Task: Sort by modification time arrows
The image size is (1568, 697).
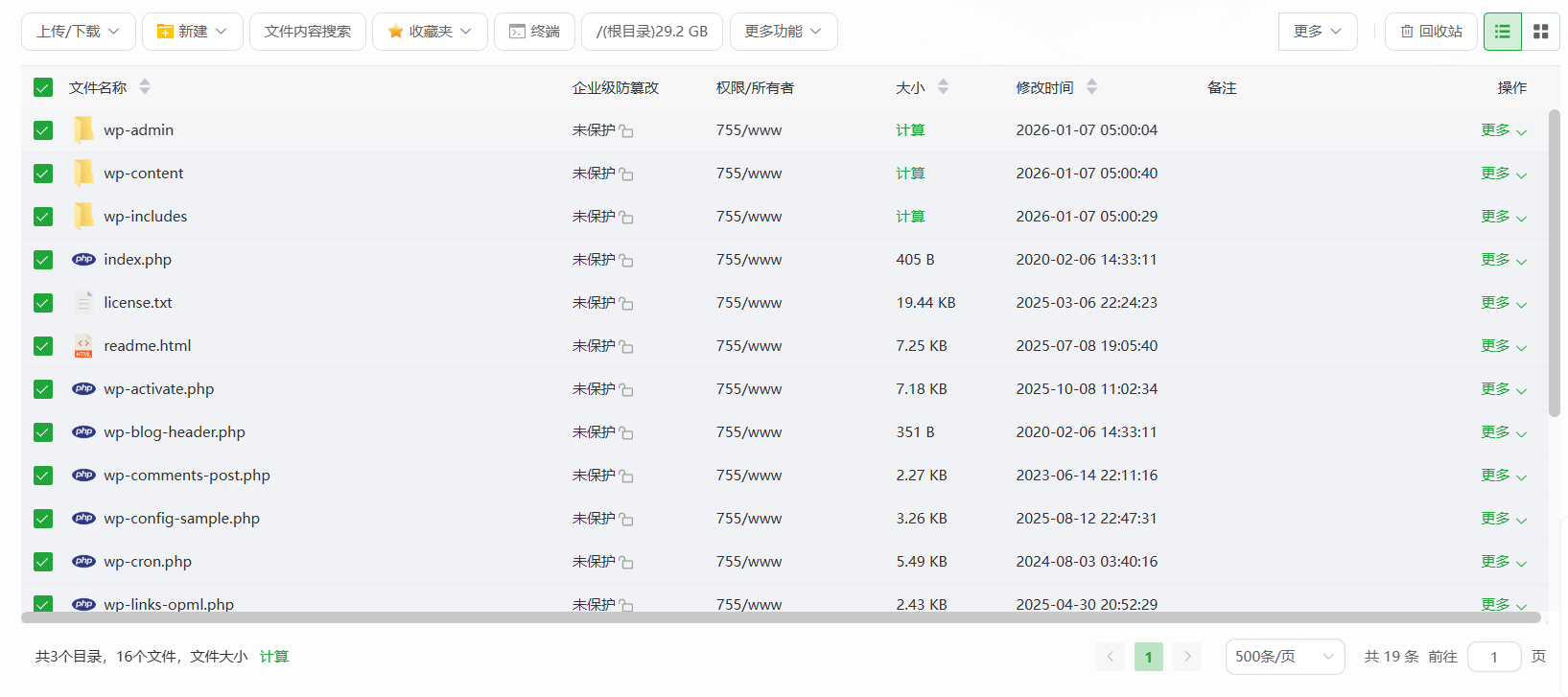Action: [1091, 87]
